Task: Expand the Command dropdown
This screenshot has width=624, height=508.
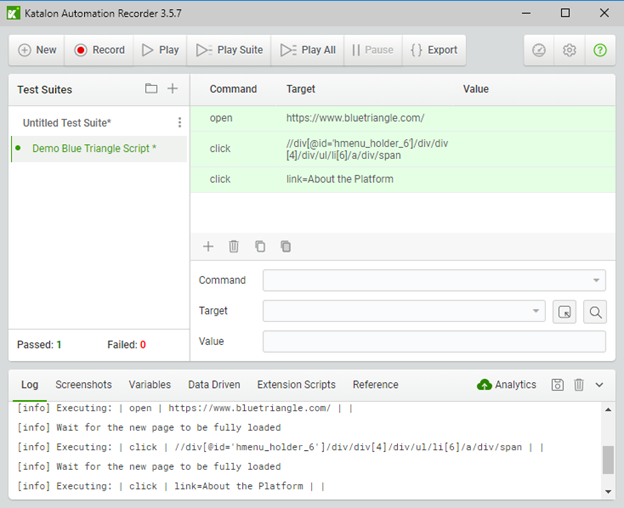Action: pyautogui.click(x=596, y=280)
